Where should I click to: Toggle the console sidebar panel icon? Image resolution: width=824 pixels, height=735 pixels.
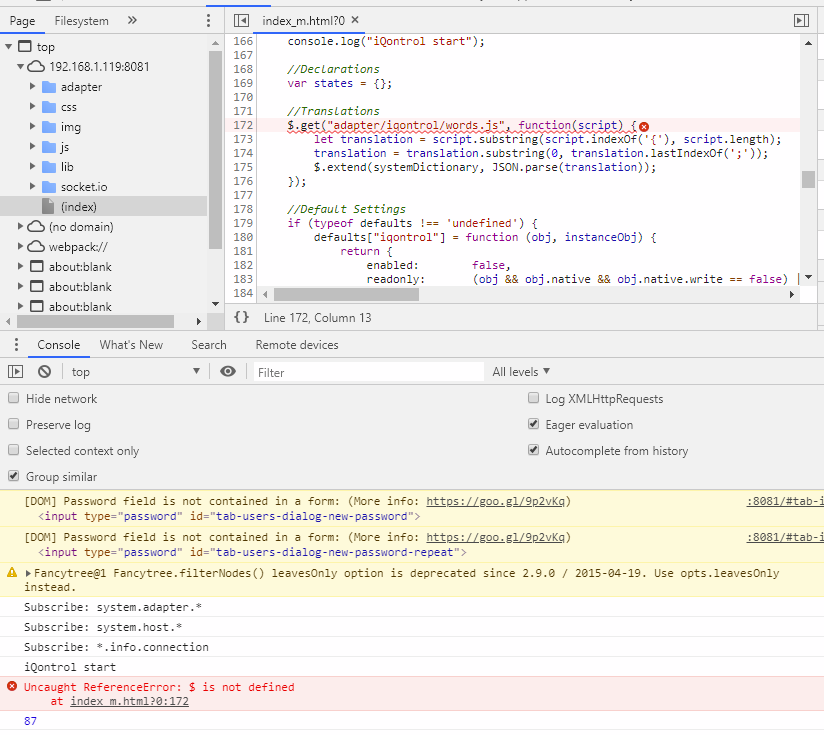[x=15, y=372]
